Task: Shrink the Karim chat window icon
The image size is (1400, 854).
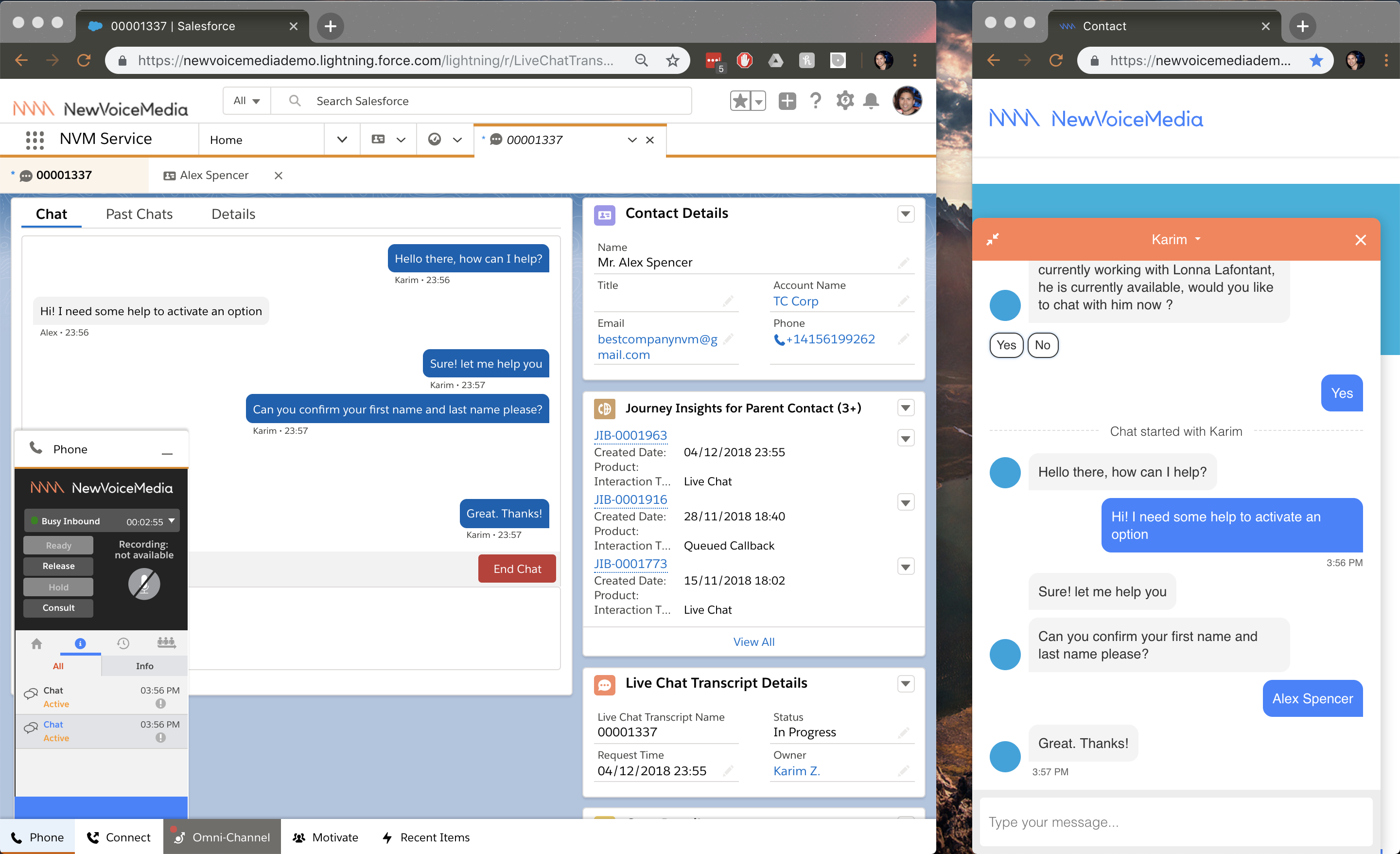Action: [x=992, y=239]
